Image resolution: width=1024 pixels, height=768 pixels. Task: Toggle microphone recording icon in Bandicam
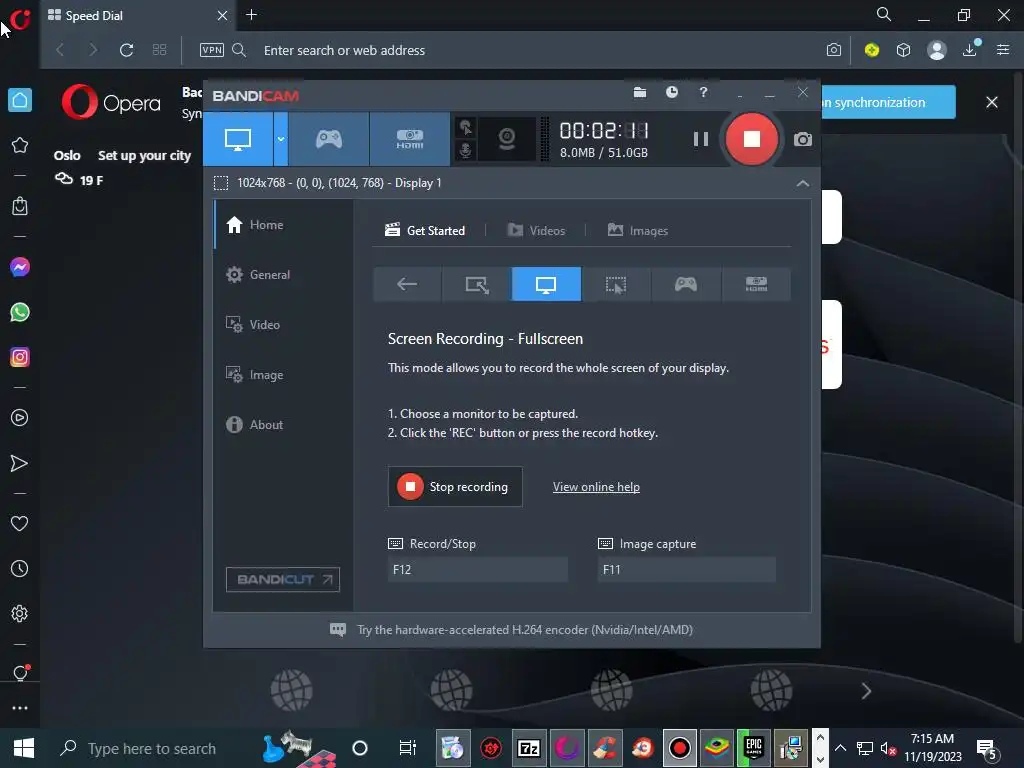point(465,150)
